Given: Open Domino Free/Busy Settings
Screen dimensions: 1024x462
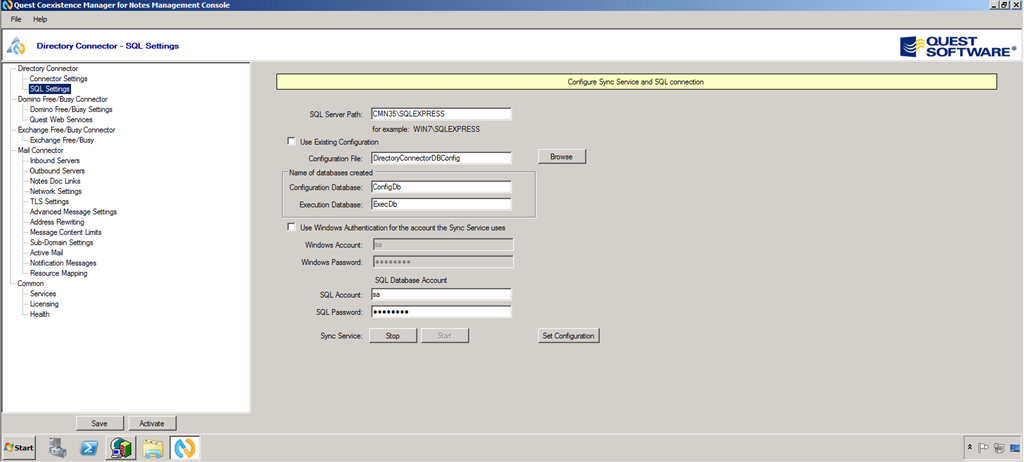Looking at the screenshot, I should click(x=71, y=109).
